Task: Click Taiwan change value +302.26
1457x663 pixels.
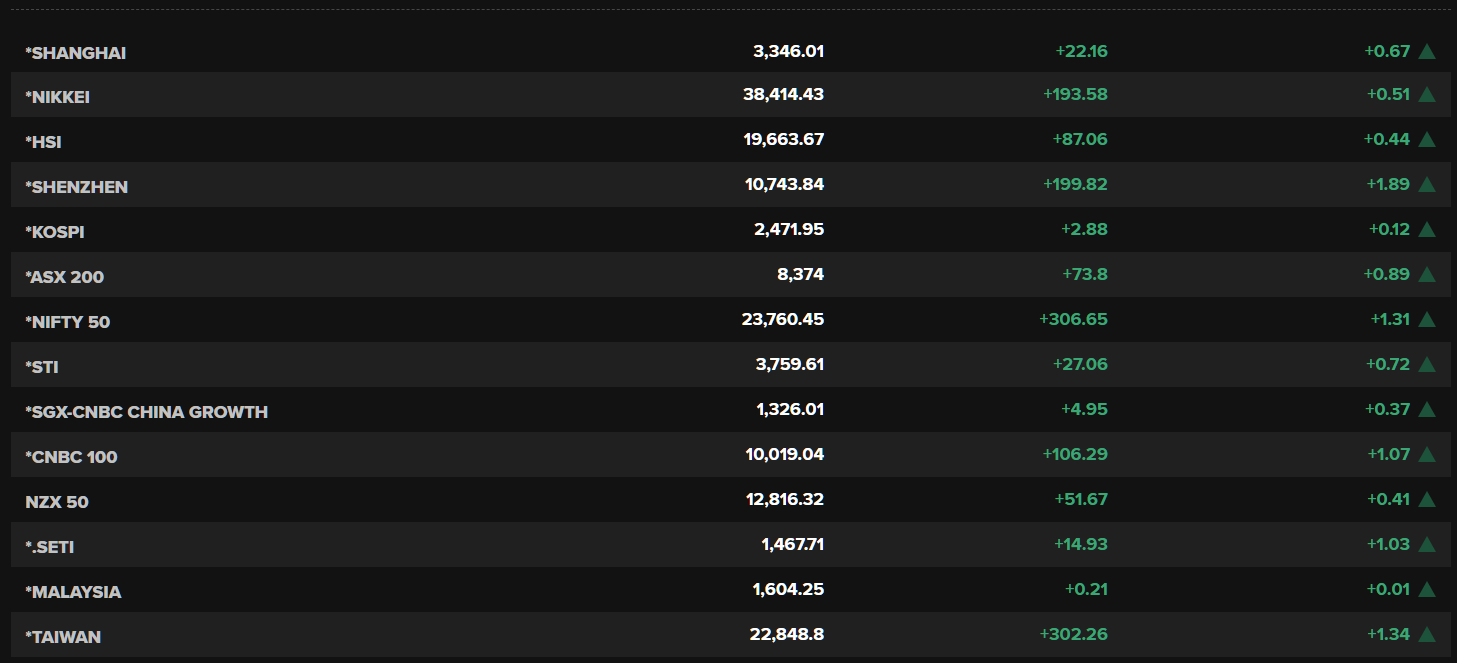Action: click(x=1075, y=634)
